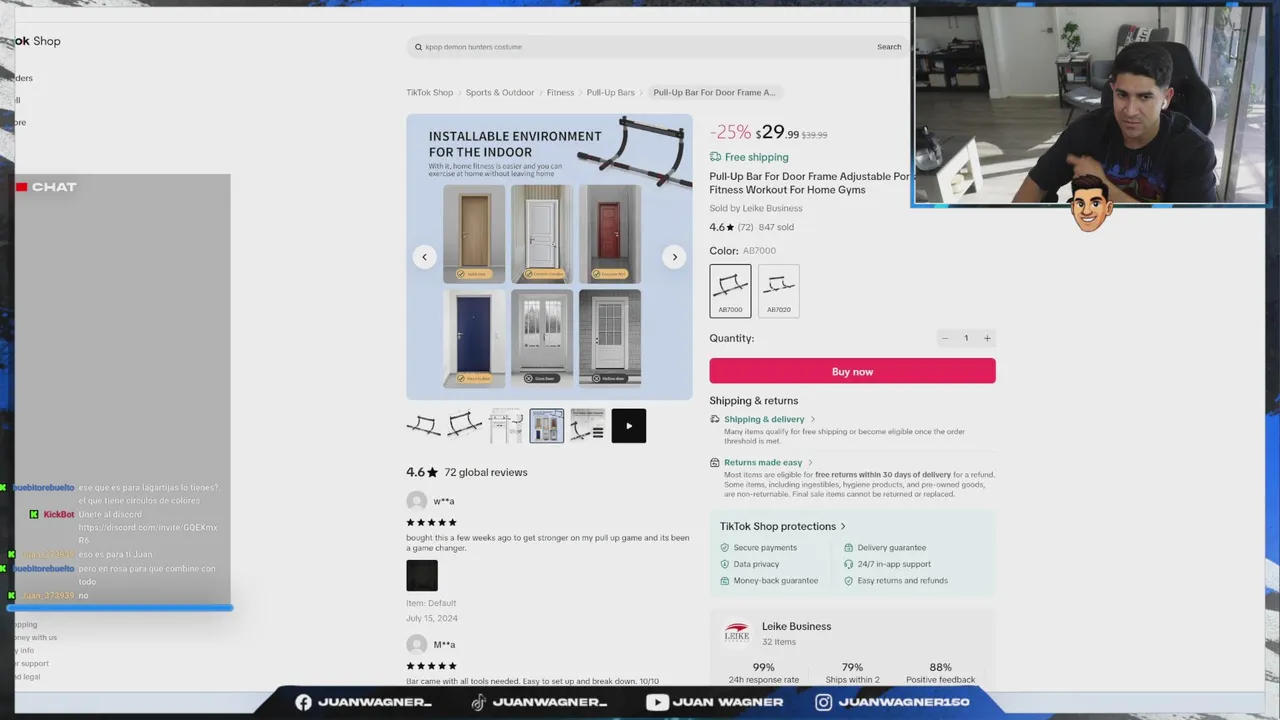Click Secure payments shield icon
The width and height of the screenshot is (1280, 720).
(x=725, y=548)
